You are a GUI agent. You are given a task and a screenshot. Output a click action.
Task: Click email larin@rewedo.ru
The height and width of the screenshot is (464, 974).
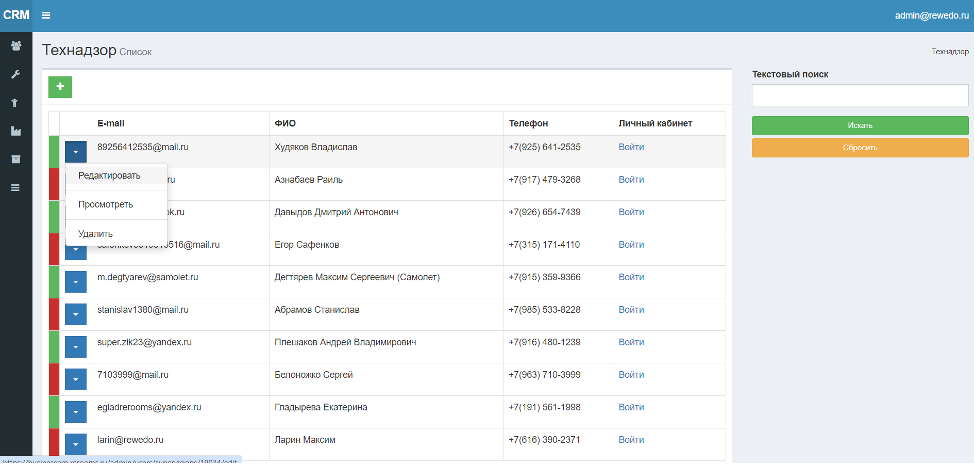tap(130, 440)
